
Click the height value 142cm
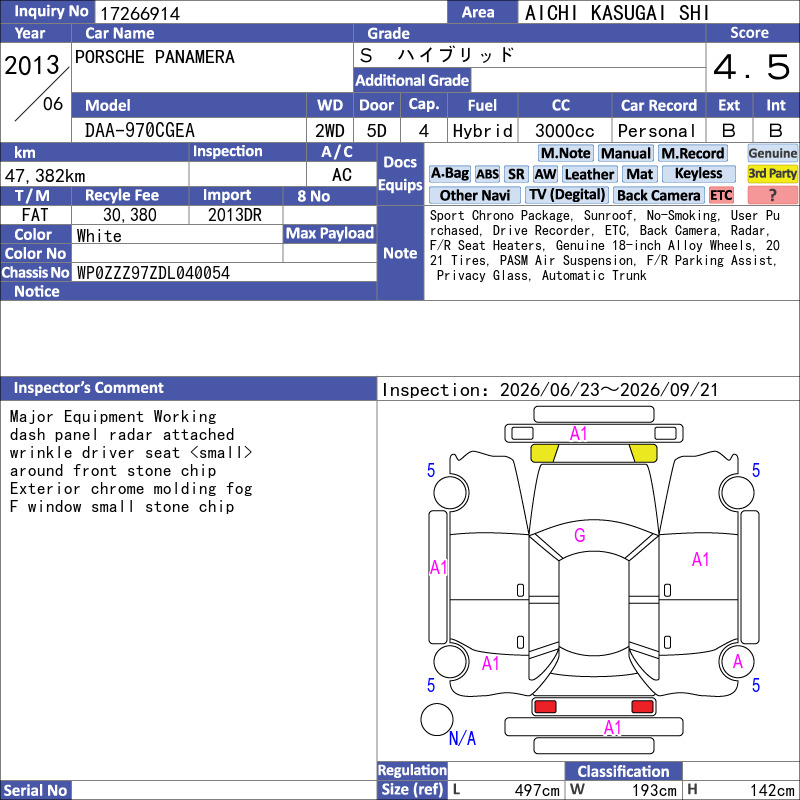pos(772,790)
